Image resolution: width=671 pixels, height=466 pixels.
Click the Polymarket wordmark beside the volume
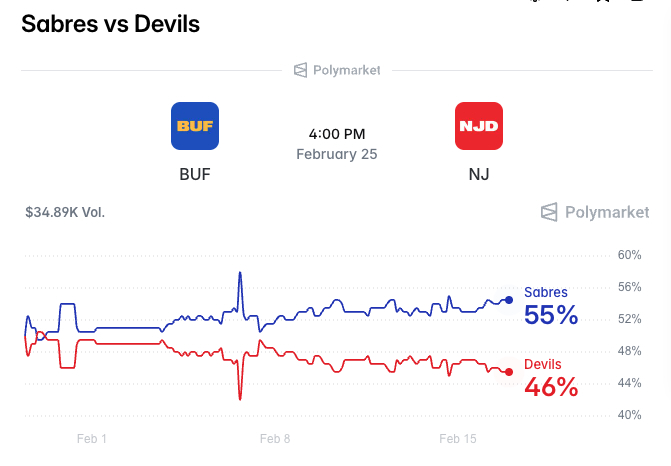[x=606, y=212]
